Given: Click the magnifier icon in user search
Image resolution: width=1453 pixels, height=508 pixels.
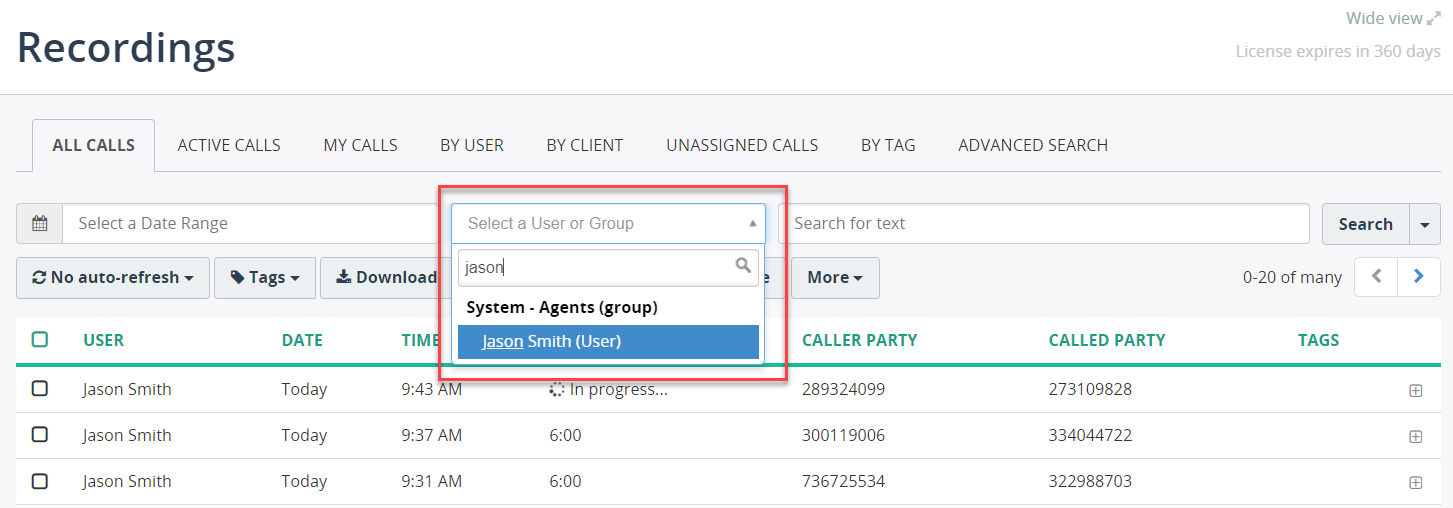Looking at the screenshot, I should click(743, 266).
